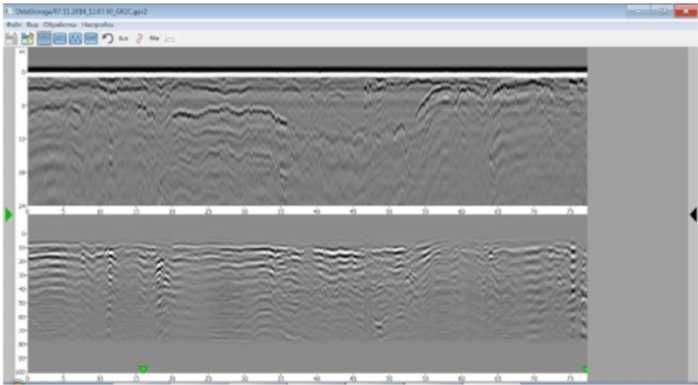Click the green triangle expander on left edge

pyautogui.click(x=8, y=215)
